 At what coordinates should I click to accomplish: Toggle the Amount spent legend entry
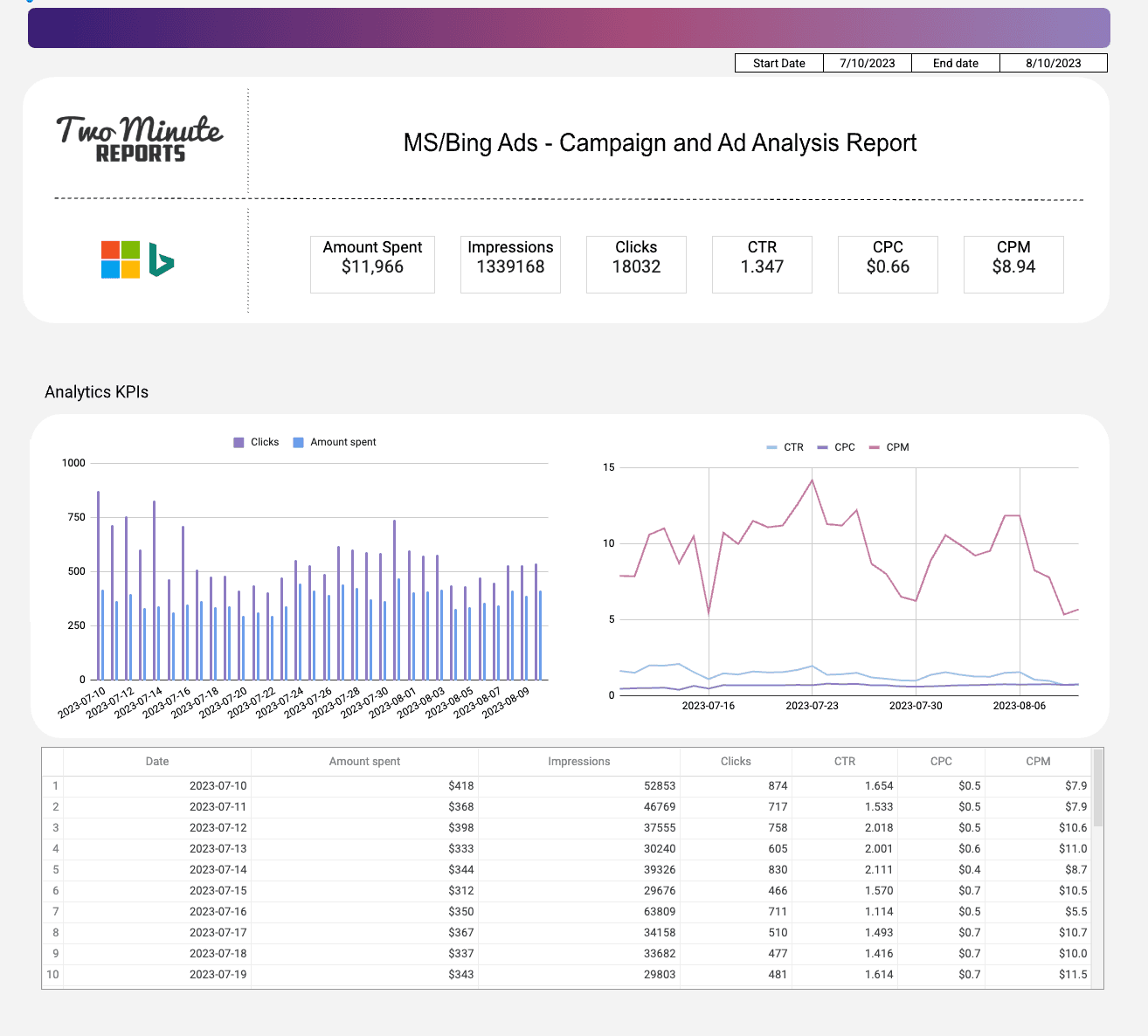[x=334, y=442]
